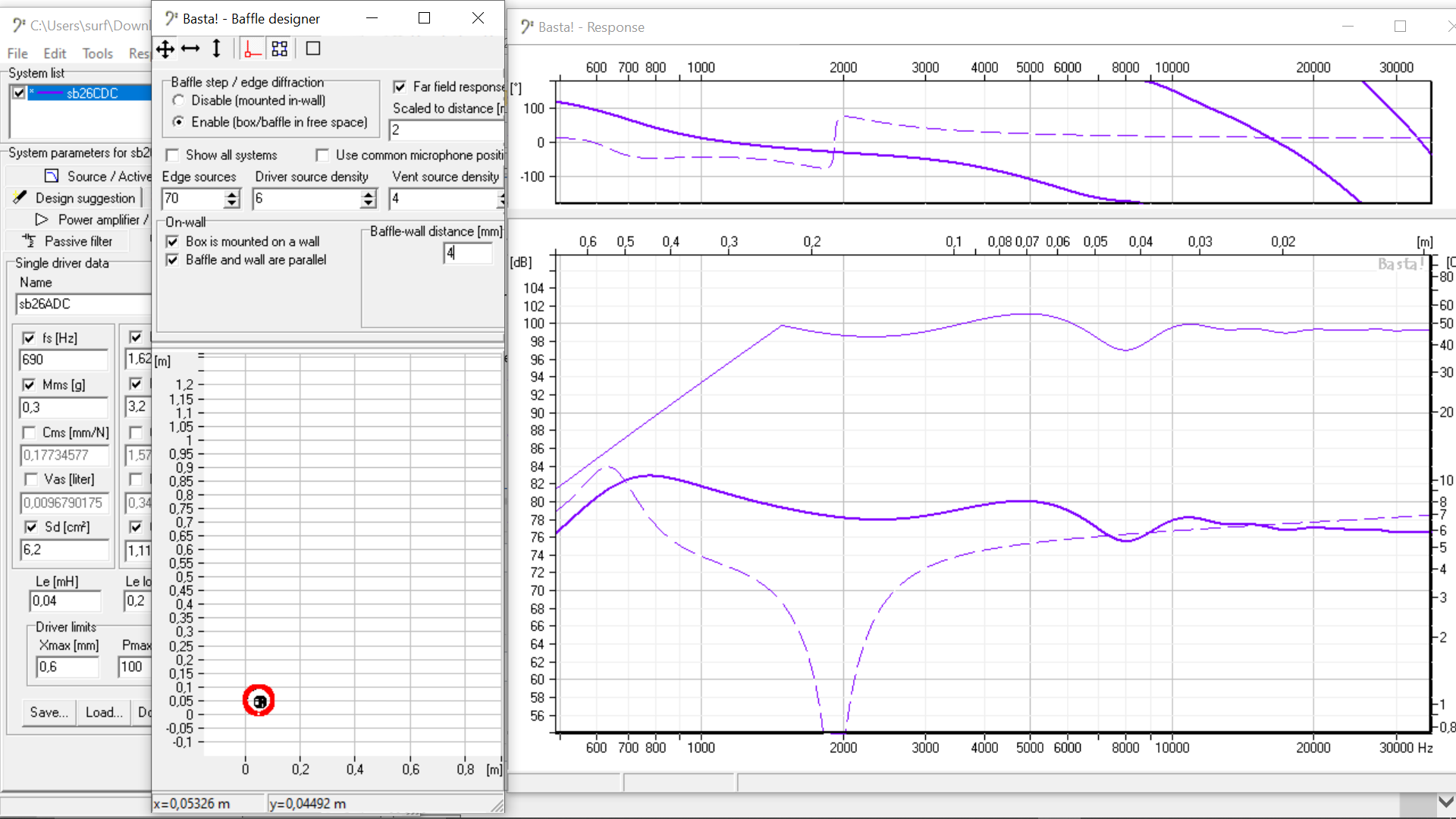Image resolution: width=1456 pixels, height=819 pixels.
Task: Open the File menu
Action: click(17, 54)
